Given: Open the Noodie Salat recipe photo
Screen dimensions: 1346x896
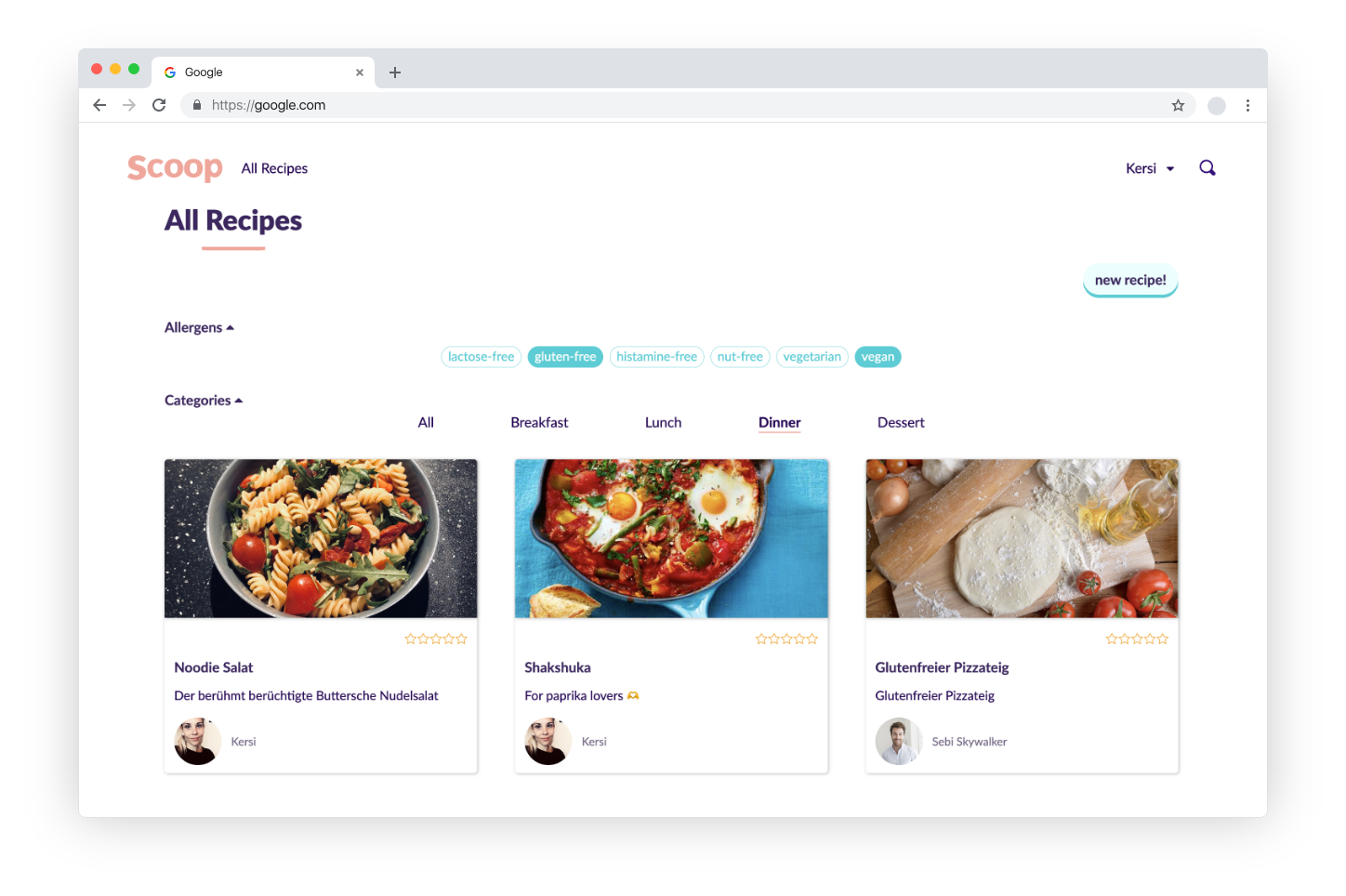Looking at the screenshot, I should coord(321,538).
